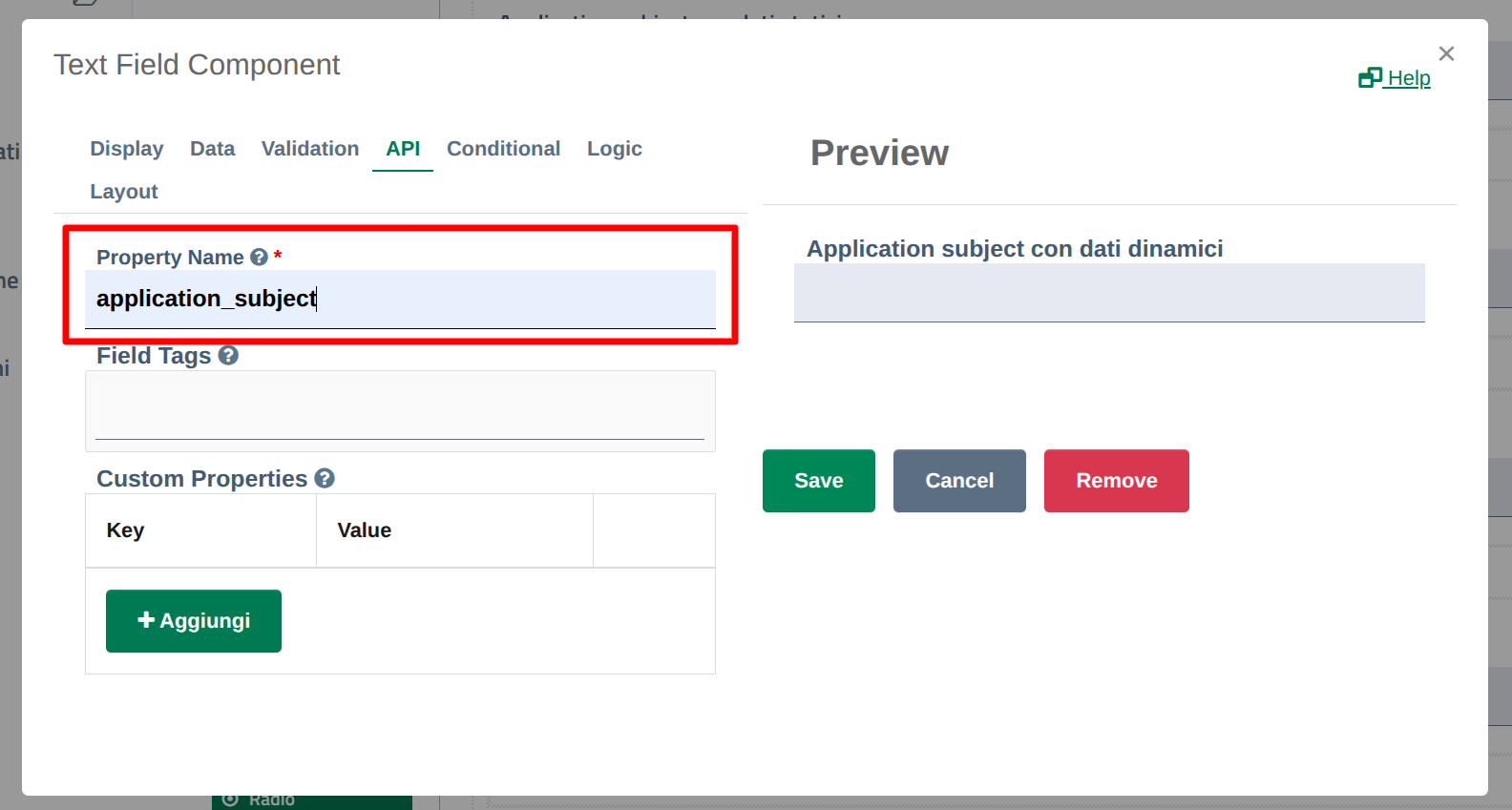Click the Property Name help icon

259,258
